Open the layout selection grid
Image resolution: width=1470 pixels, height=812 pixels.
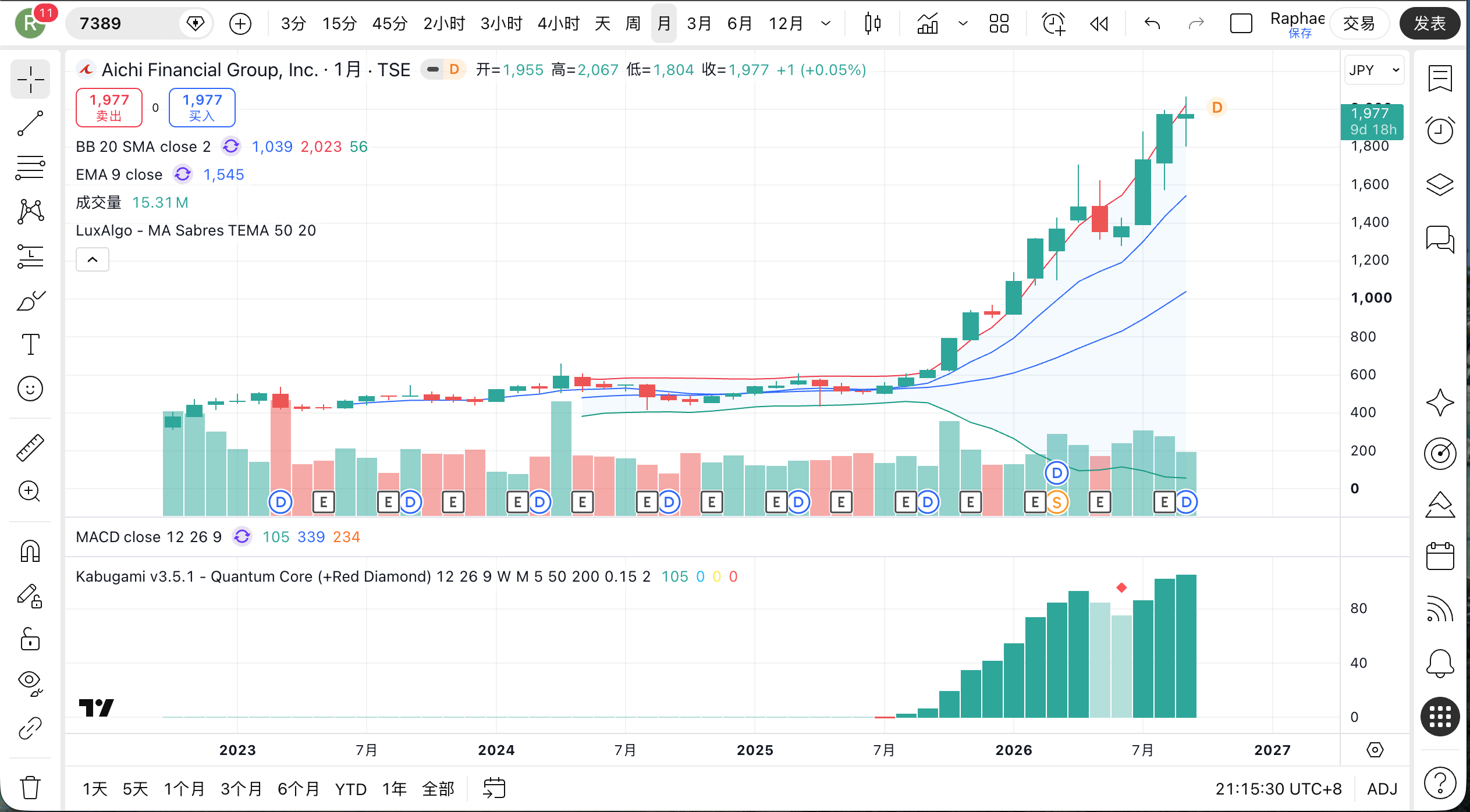(999, 23)
